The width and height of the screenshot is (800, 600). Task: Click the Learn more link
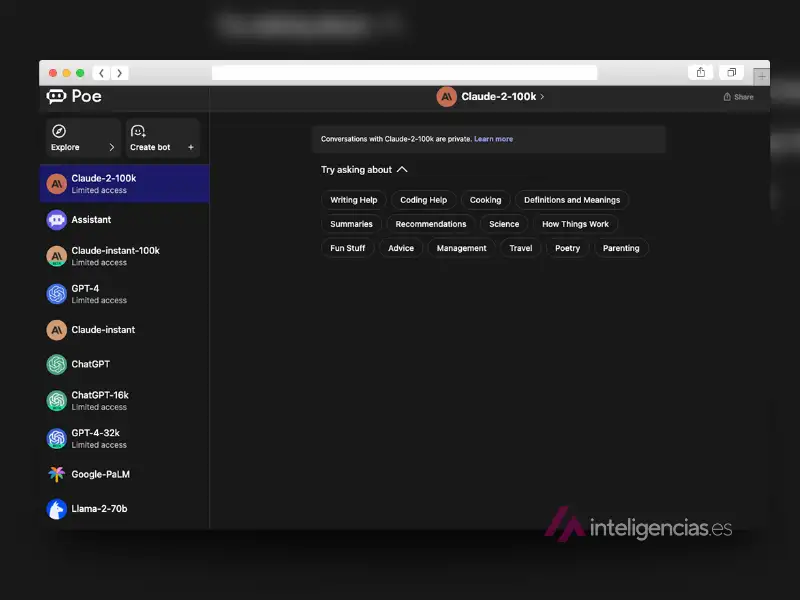pos(493,139)
